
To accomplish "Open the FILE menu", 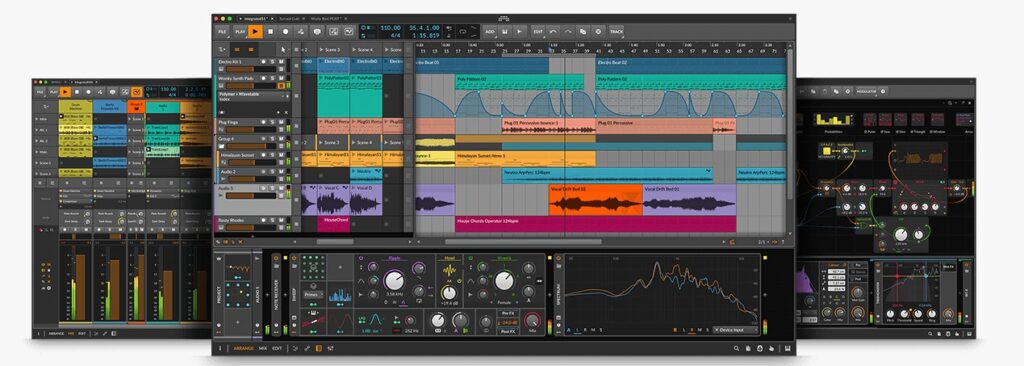I will click(x=222, y=31).
